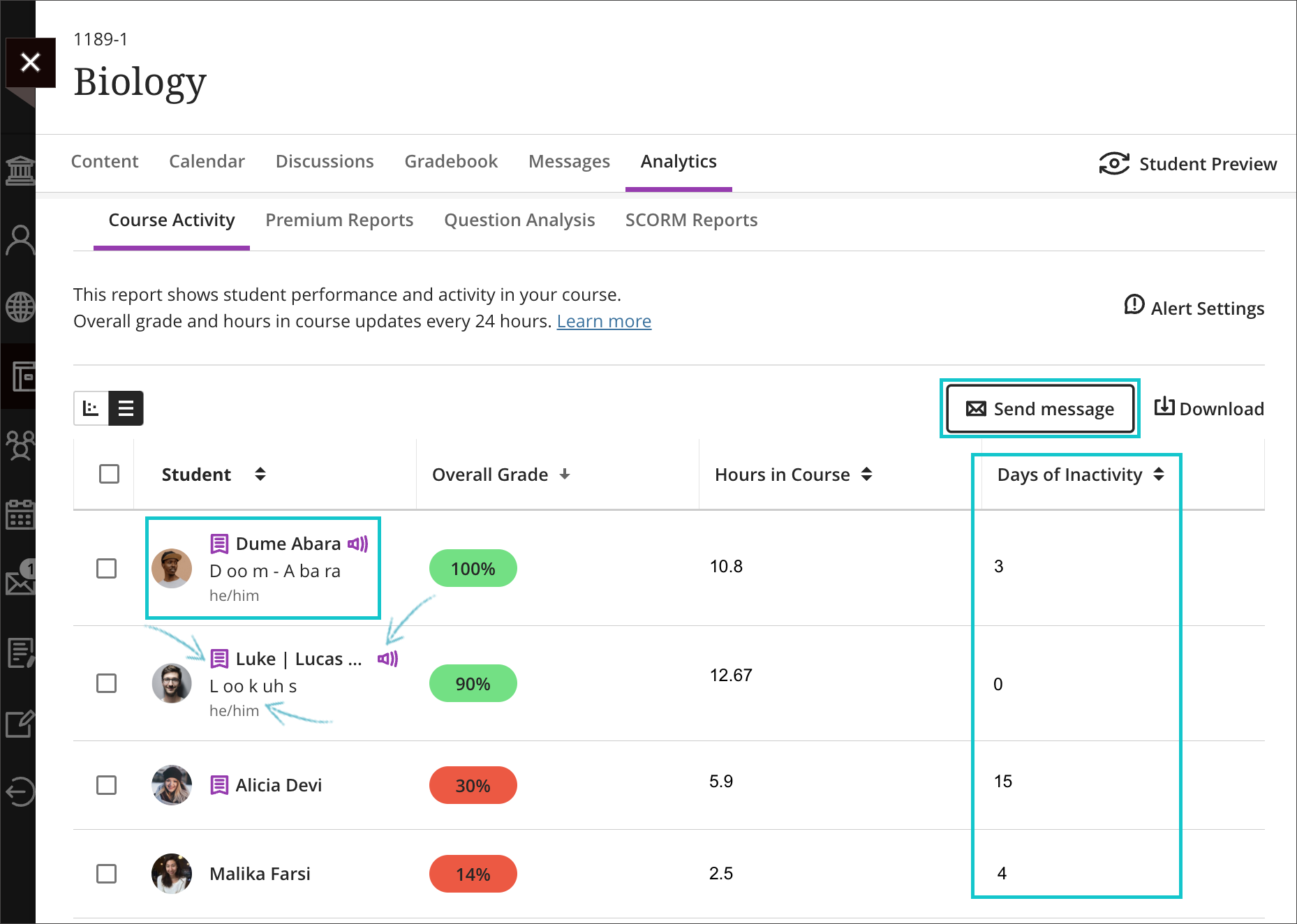Image resolution: width=1297 pixels, height=924 pixels.
Task: Switch to the Gradebook tab
Action: tap(451, 162)
